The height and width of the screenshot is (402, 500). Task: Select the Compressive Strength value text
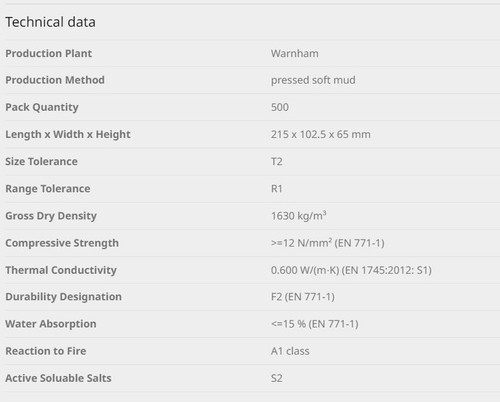tap(328, 243)
